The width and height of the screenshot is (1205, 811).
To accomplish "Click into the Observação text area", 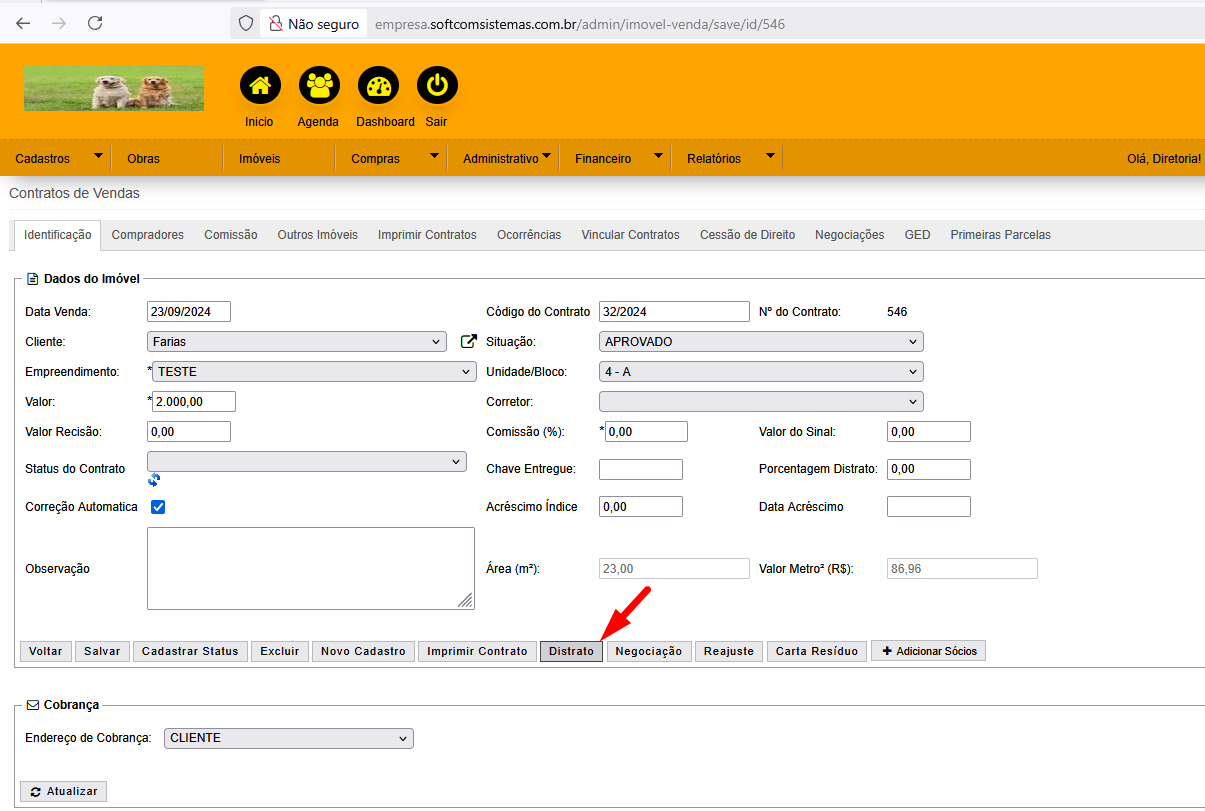I will (x=310, y=568).
